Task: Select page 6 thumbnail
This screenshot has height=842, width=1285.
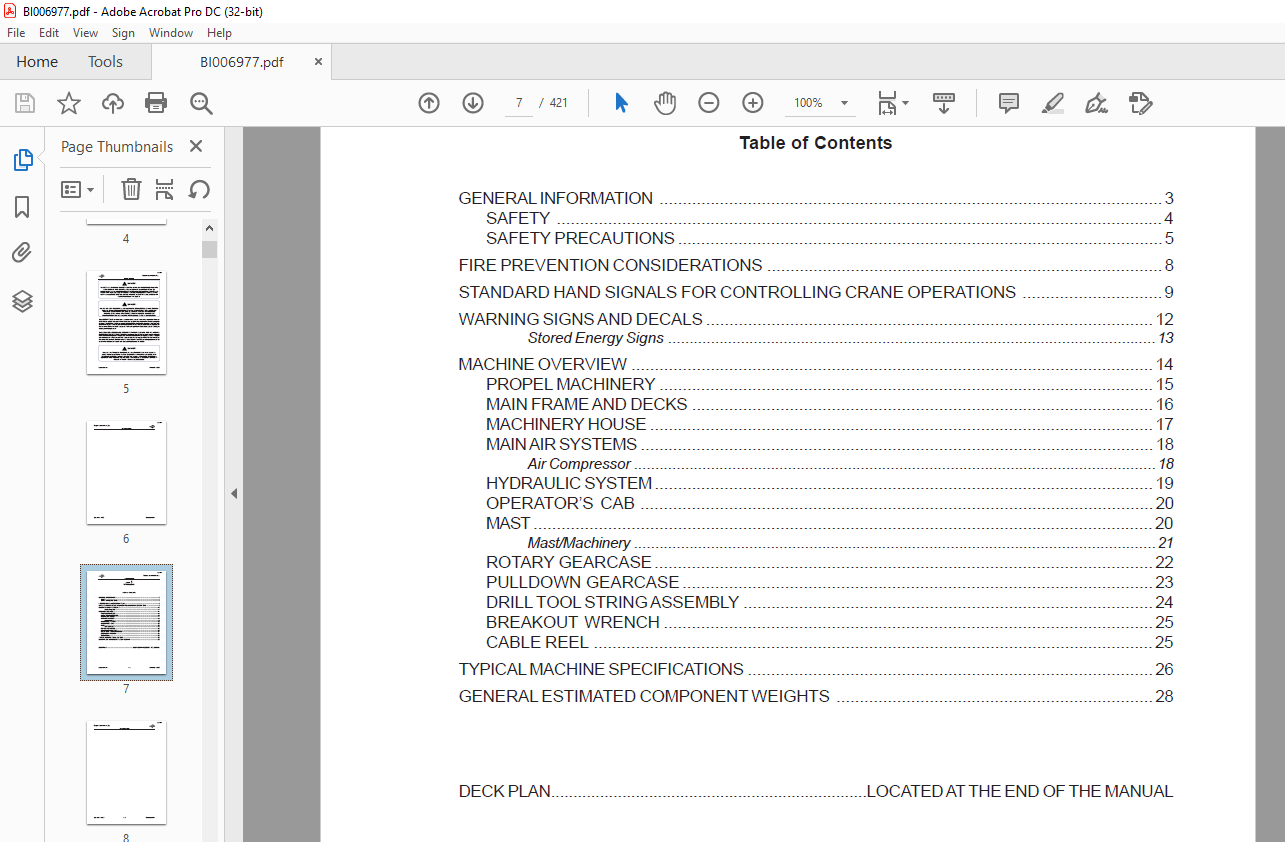Action: pos(126,472)
